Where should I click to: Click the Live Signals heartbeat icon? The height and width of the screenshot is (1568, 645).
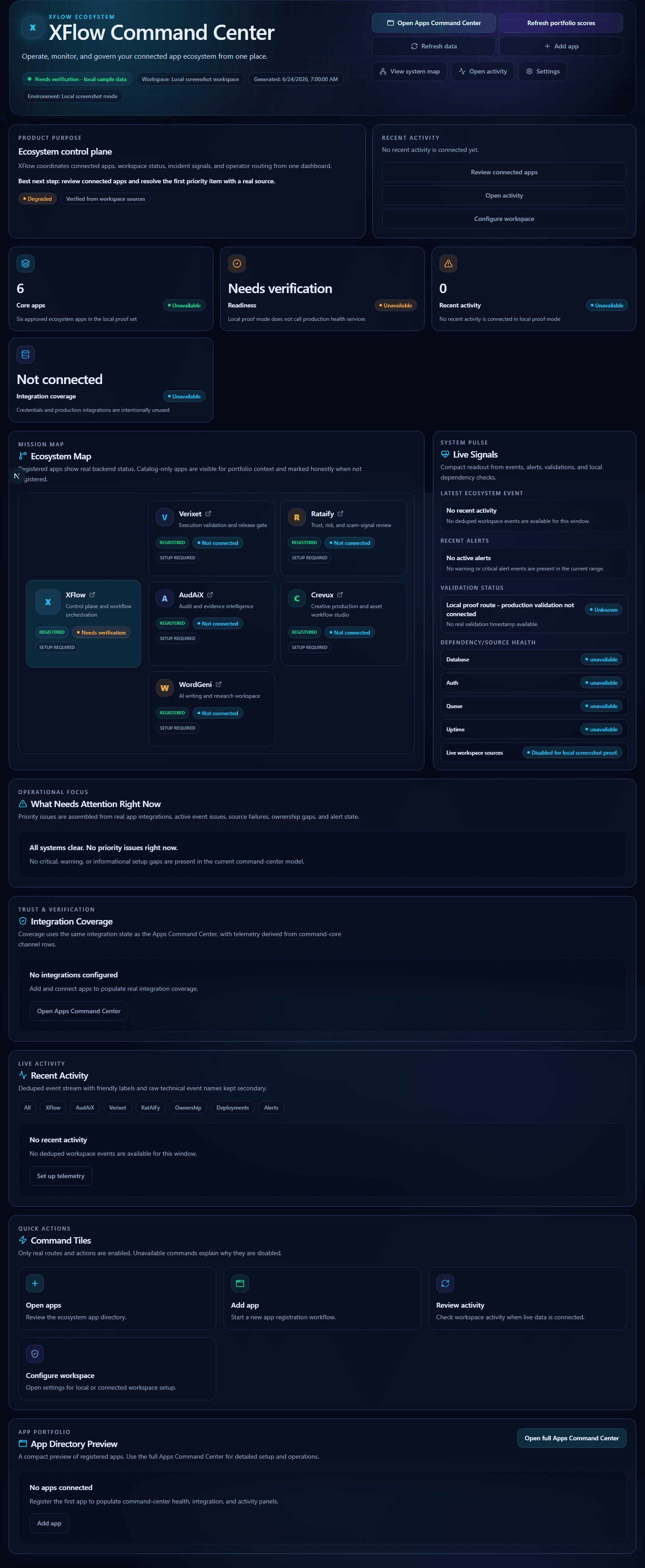click(x=445, y=455)
